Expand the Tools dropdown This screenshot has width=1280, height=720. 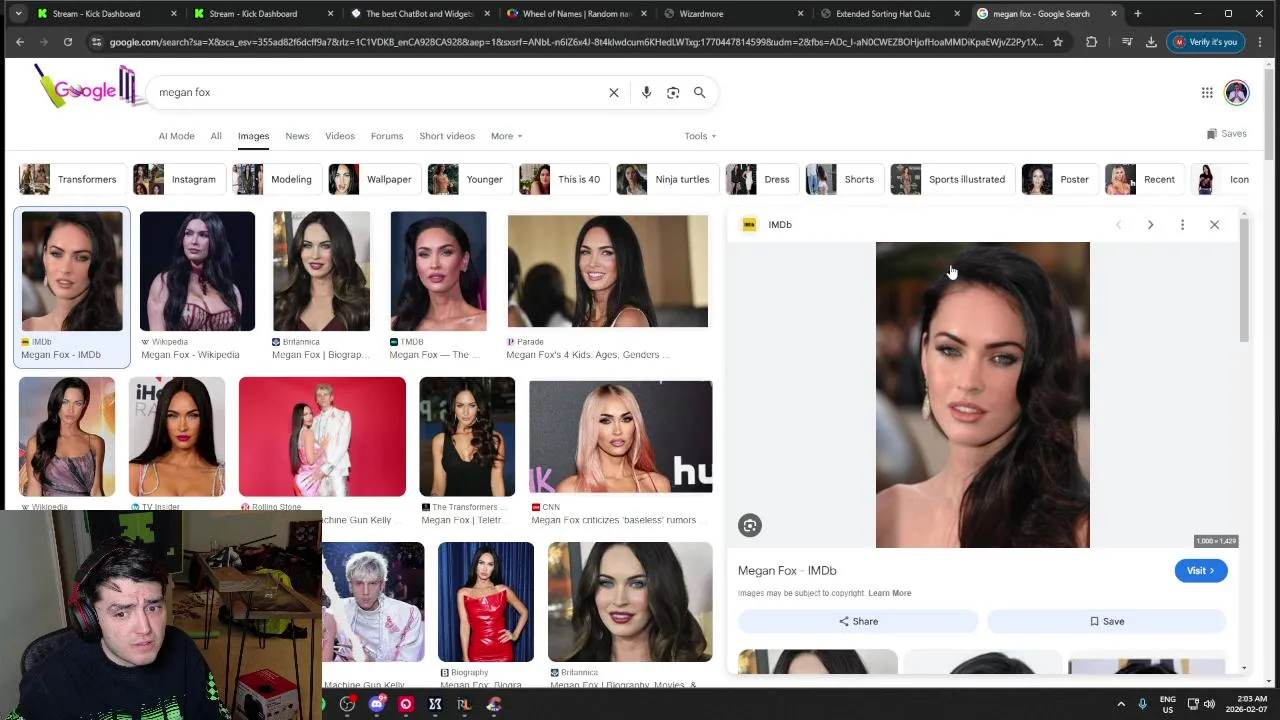[700, 136]
